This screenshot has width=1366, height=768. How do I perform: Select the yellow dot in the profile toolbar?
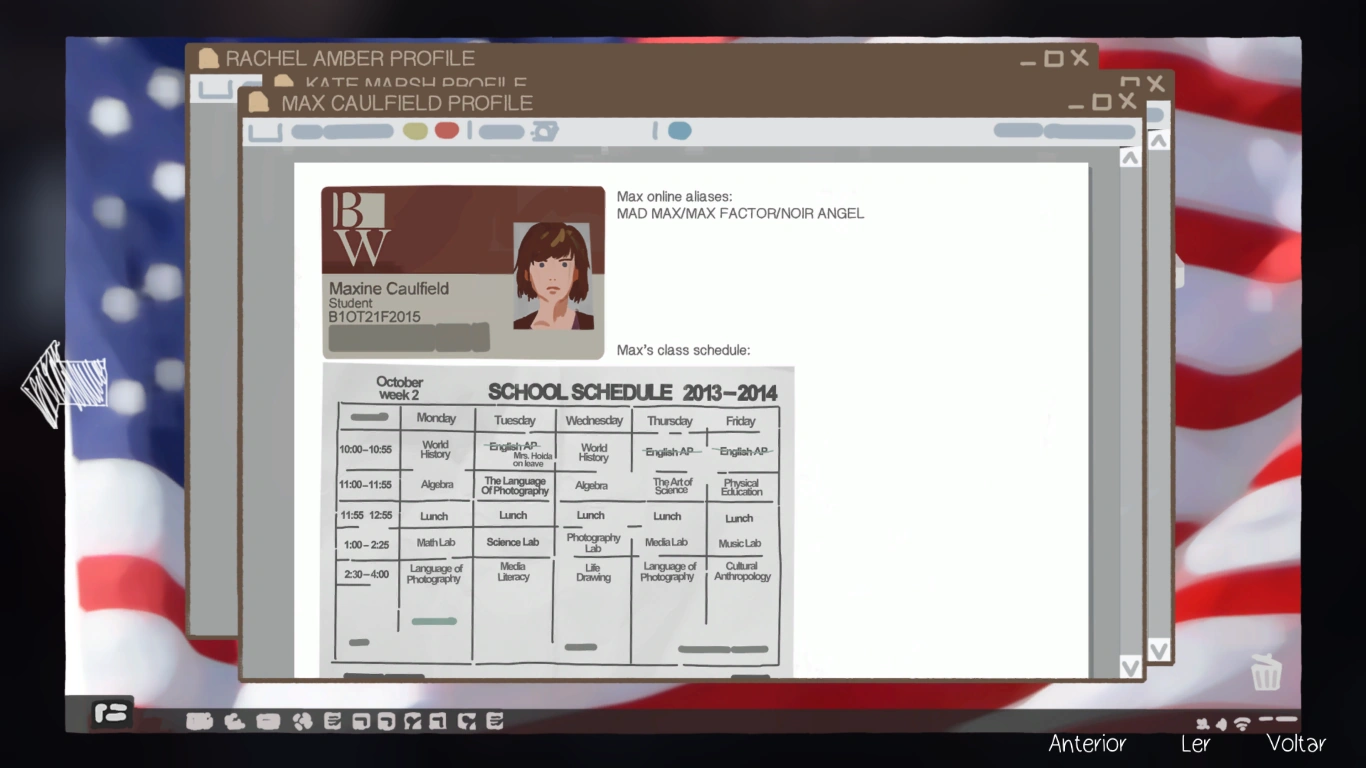tap(415, 131)
